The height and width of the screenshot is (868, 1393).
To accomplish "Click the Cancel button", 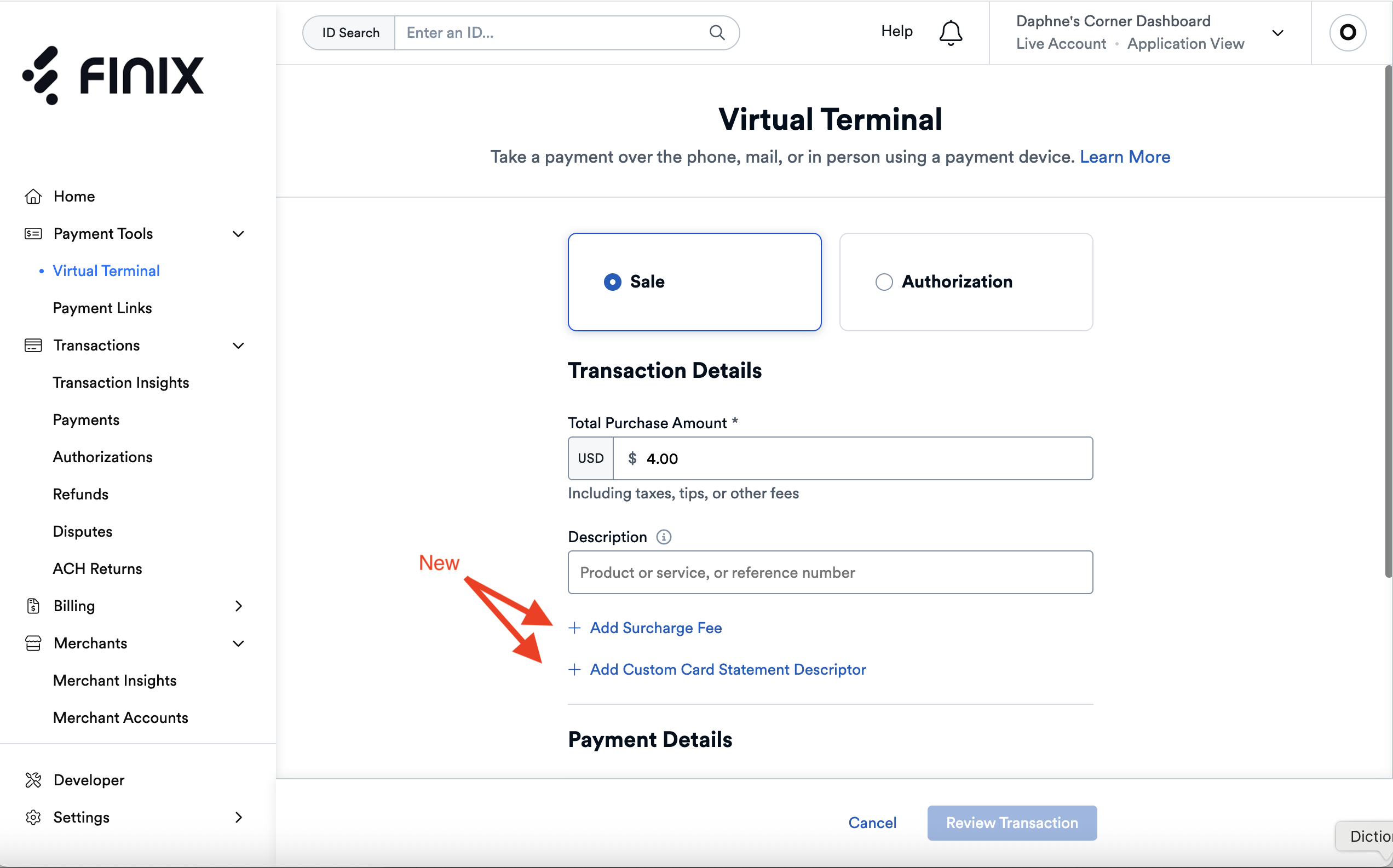I will (x=872, y=823).
